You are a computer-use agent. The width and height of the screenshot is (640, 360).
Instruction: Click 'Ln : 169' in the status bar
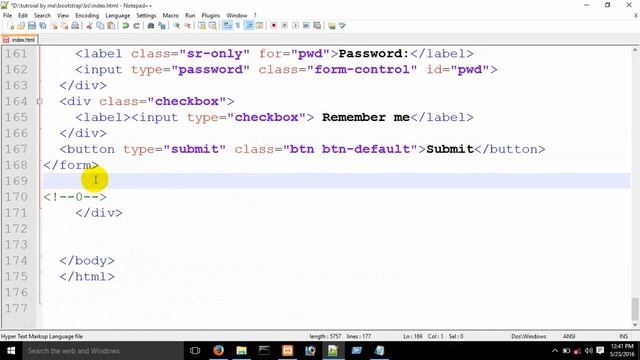(x=413, y=336)
